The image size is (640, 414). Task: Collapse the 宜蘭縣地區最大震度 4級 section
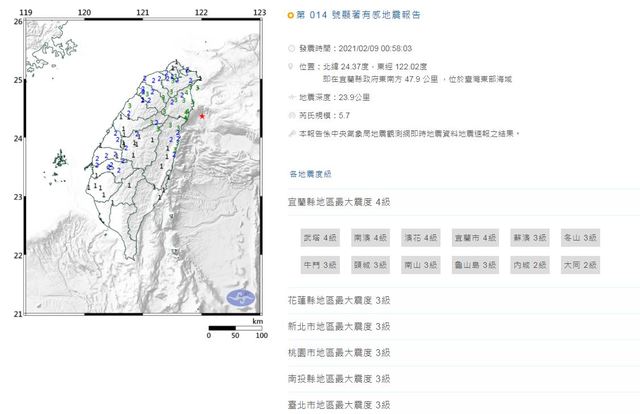tap(339, 202)
